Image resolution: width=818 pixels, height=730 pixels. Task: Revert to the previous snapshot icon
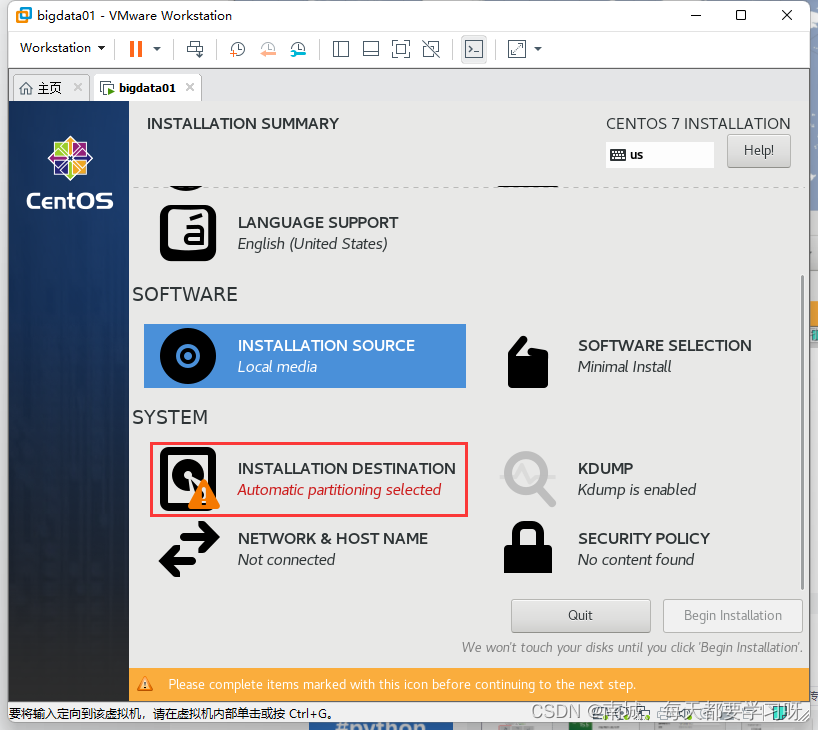[x=268, y=50]
